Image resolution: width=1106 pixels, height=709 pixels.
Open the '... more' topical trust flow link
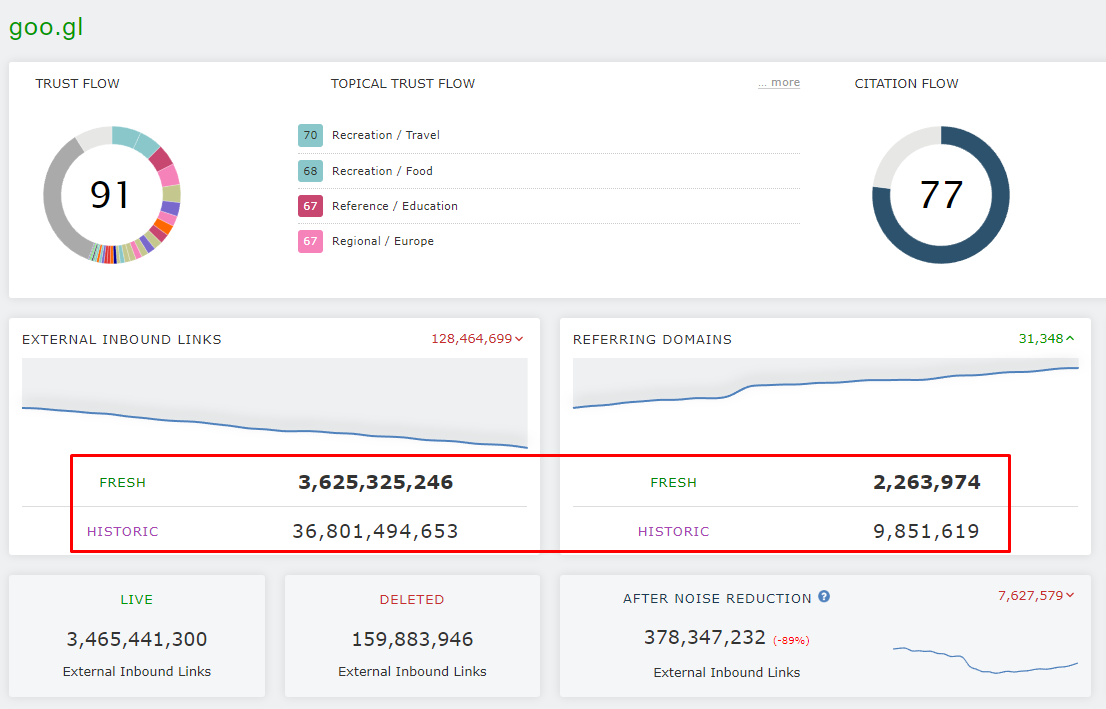[778, 83]
